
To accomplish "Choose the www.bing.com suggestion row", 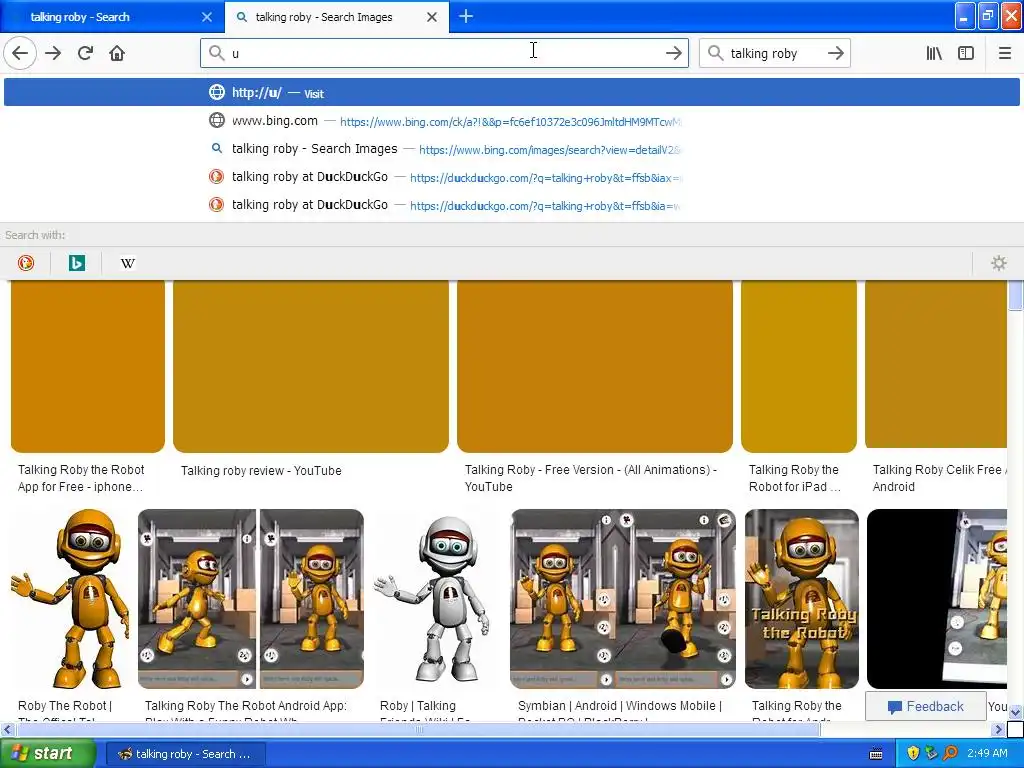I will [512, 121].
